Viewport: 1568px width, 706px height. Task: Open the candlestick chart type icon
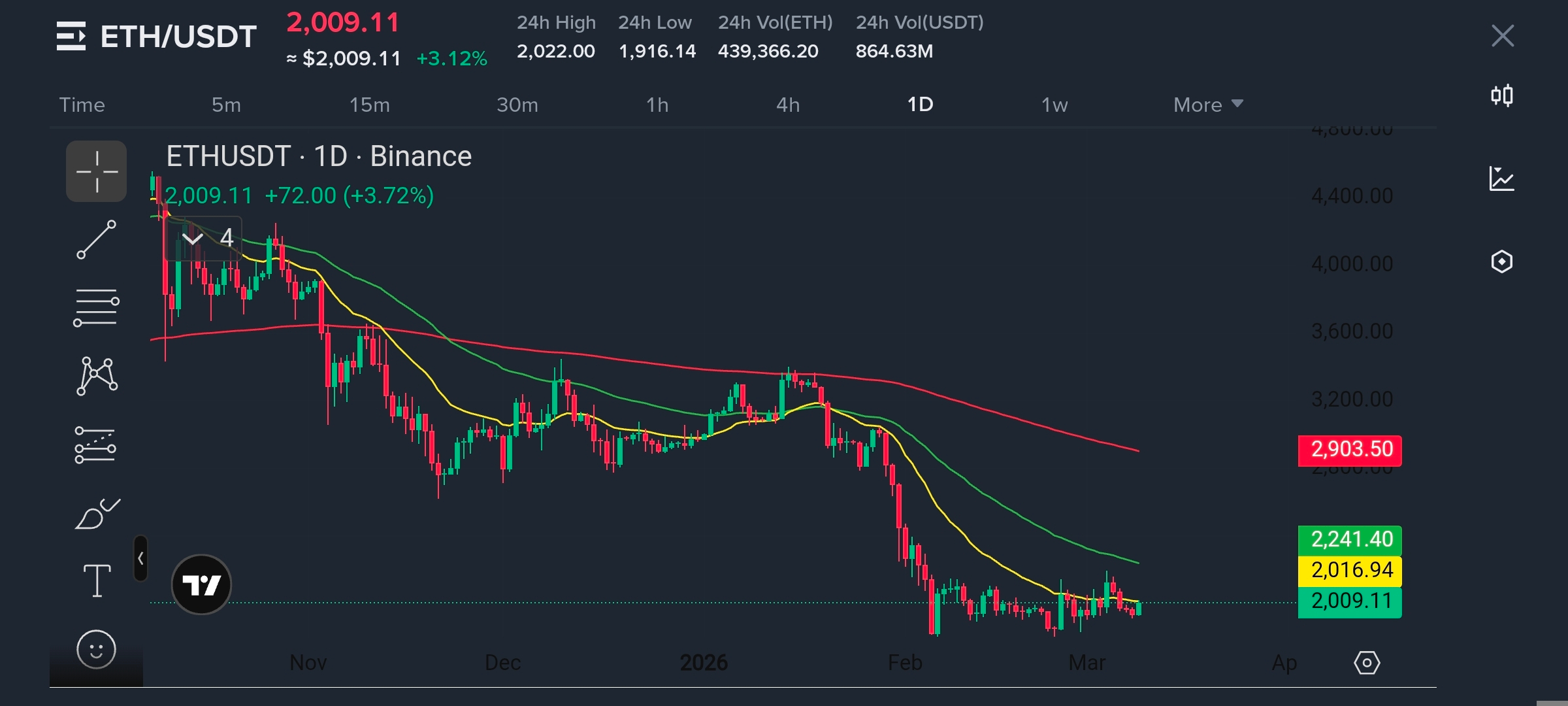[1501, 96]
